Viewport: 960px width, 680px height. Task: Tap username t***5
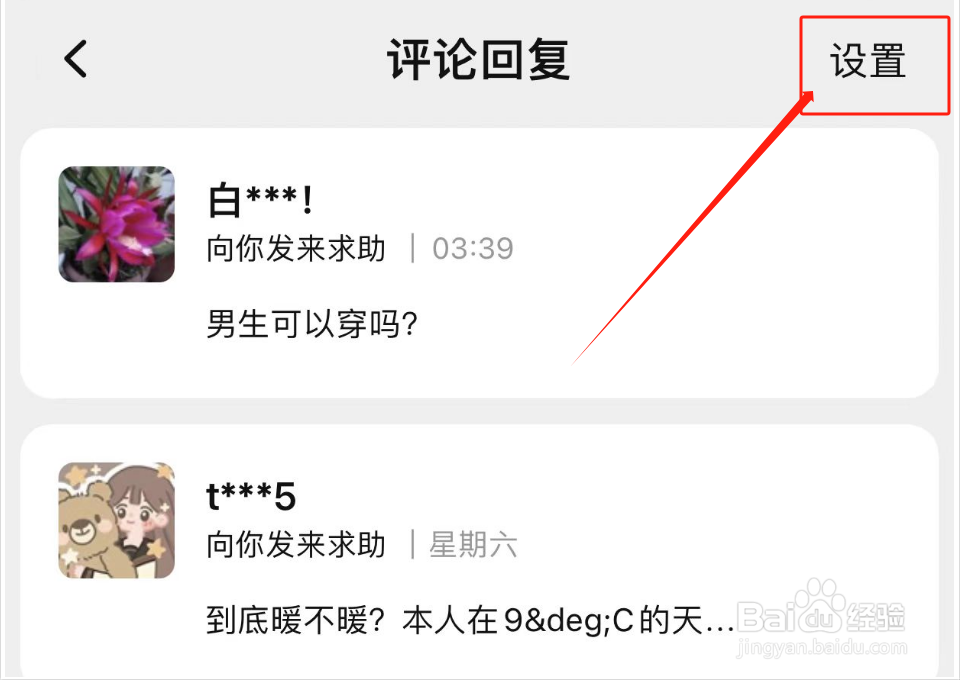pyautogui.click(x=251, y=496)
